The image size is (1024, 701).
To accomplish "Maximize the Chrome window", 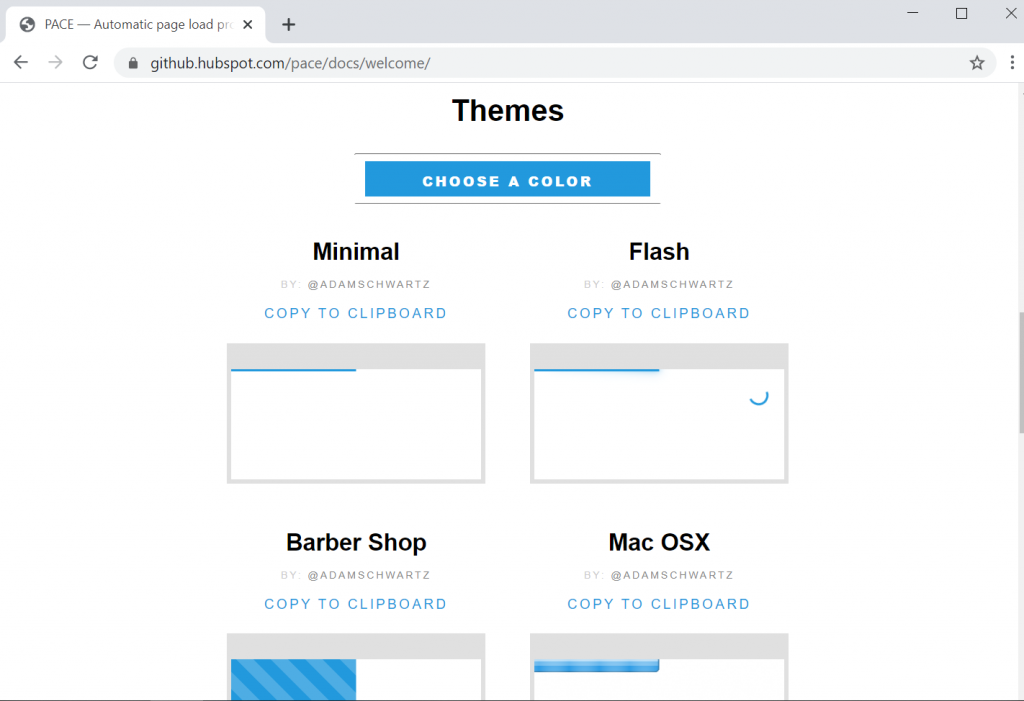I will [x=961, y=13].
